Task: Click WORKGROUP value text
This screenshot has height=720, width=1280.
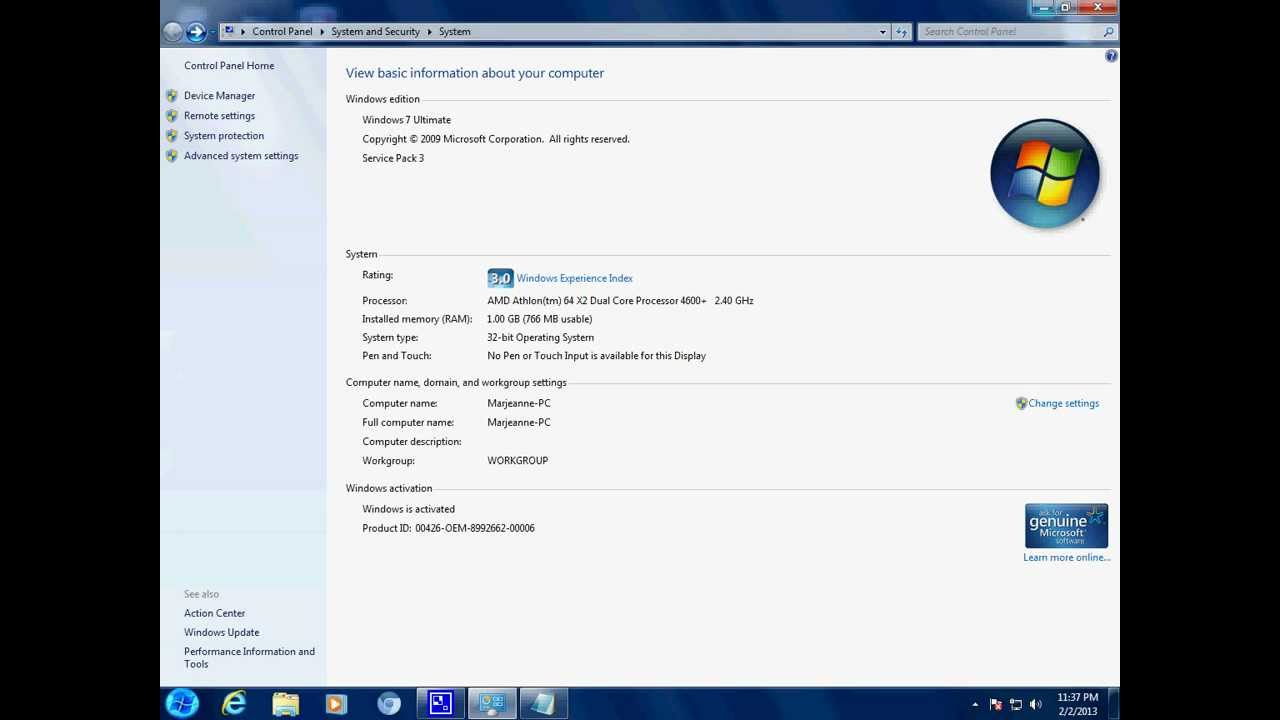Action: pyautogui.click(x=517, y=461)
